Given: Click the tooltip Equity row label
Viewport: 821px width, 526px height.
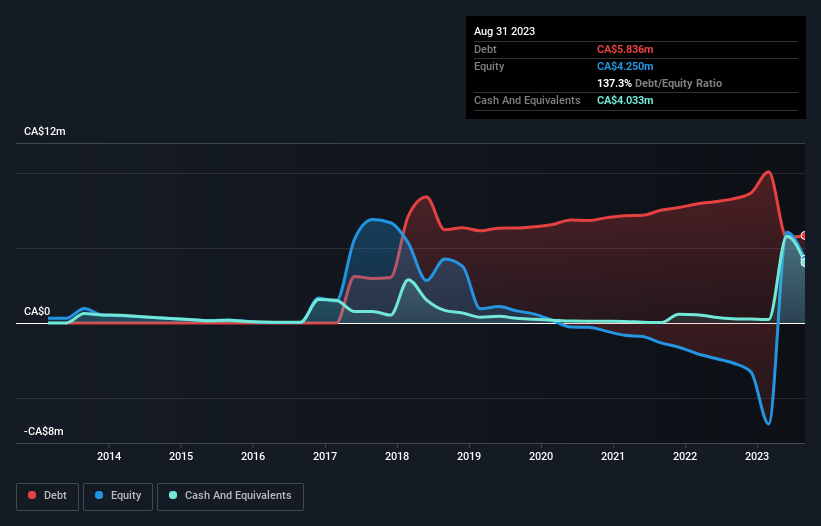Looking at the screenshot, I should coord(489,66).
